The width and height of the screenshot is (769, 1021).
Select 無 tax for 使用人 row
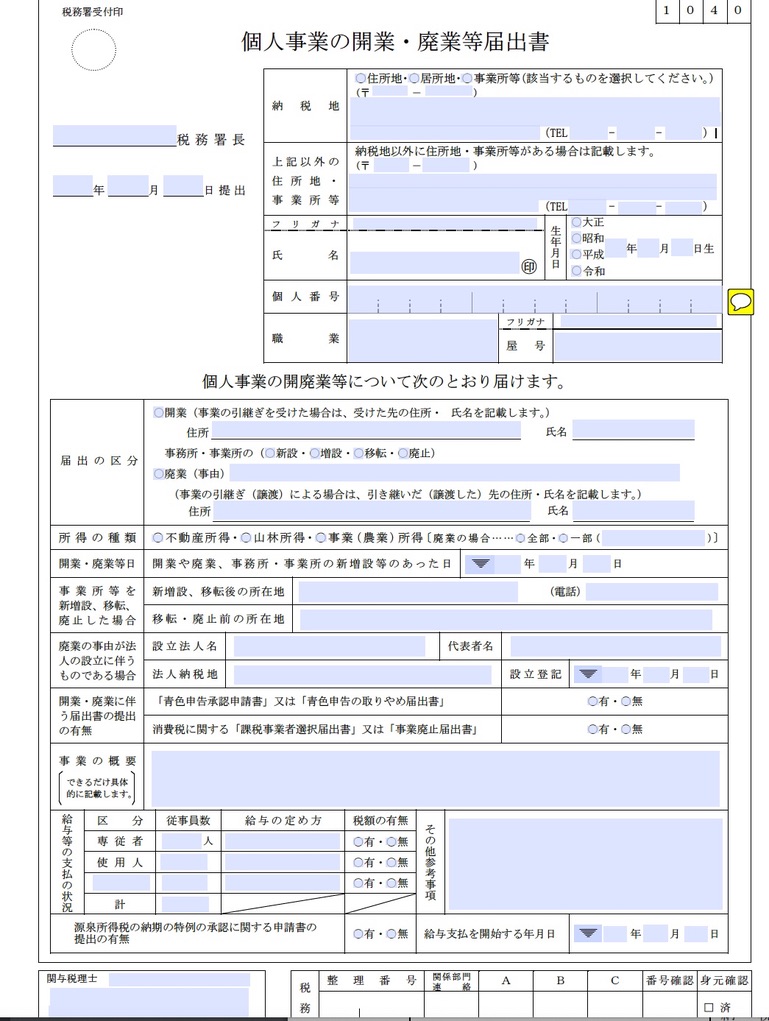tap(391, 862)
